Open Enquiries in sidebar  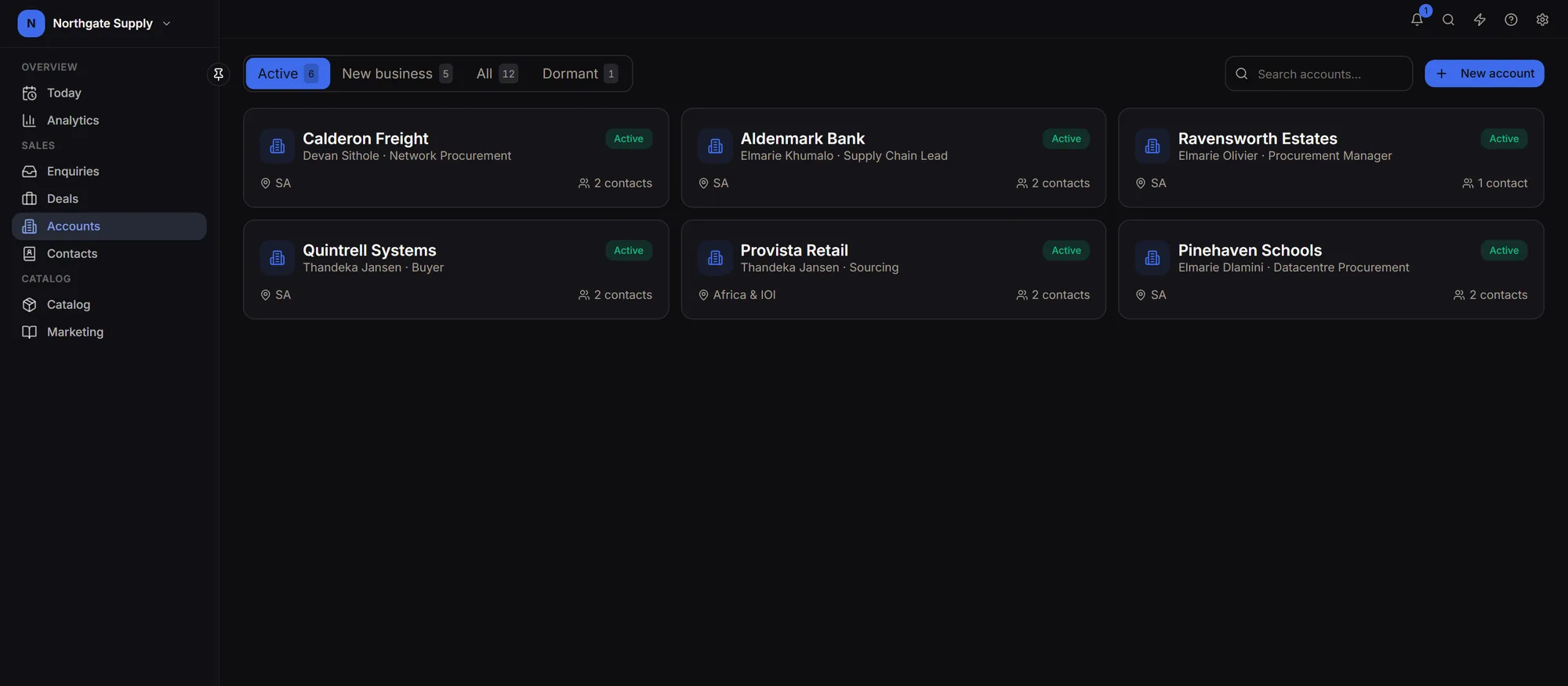[x=110, y=172]
